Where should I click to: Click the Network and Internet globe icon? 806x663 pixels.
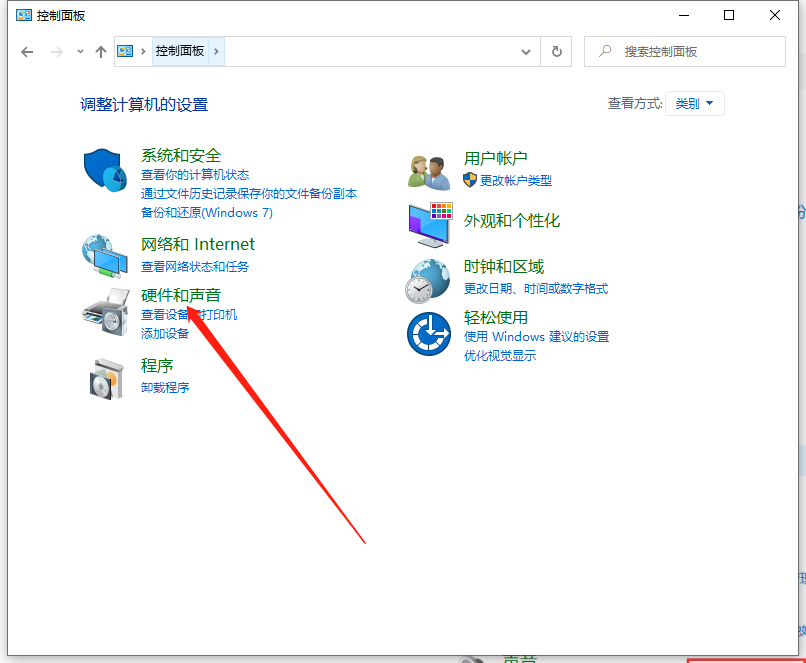tap(105, 257)
